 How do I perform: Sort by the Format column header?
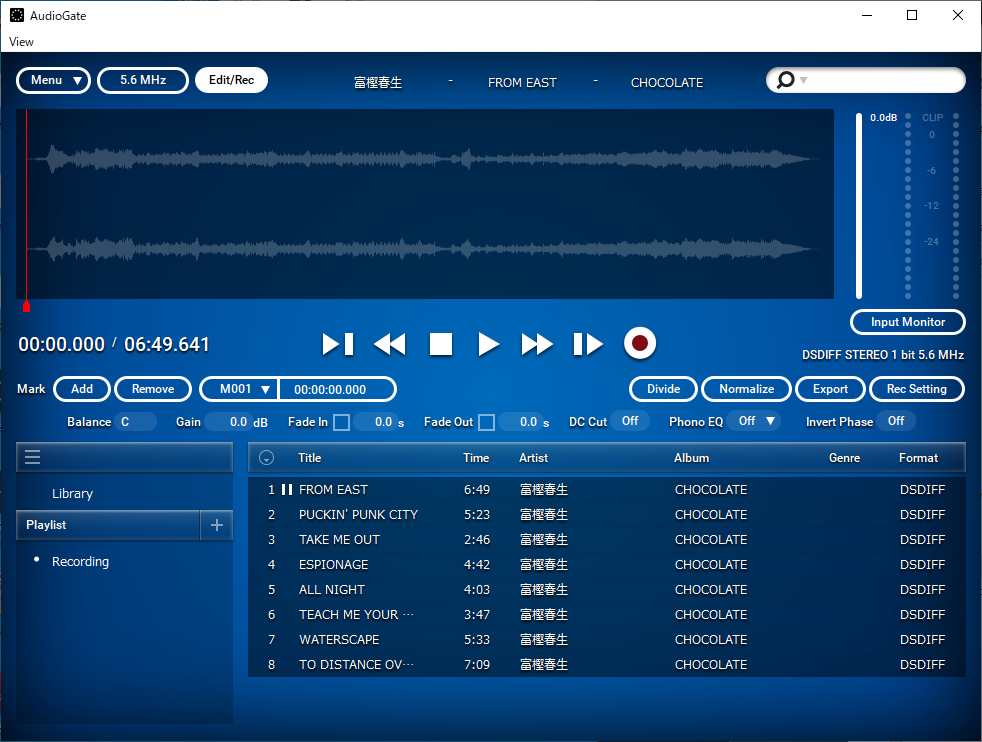click(918, 458)
